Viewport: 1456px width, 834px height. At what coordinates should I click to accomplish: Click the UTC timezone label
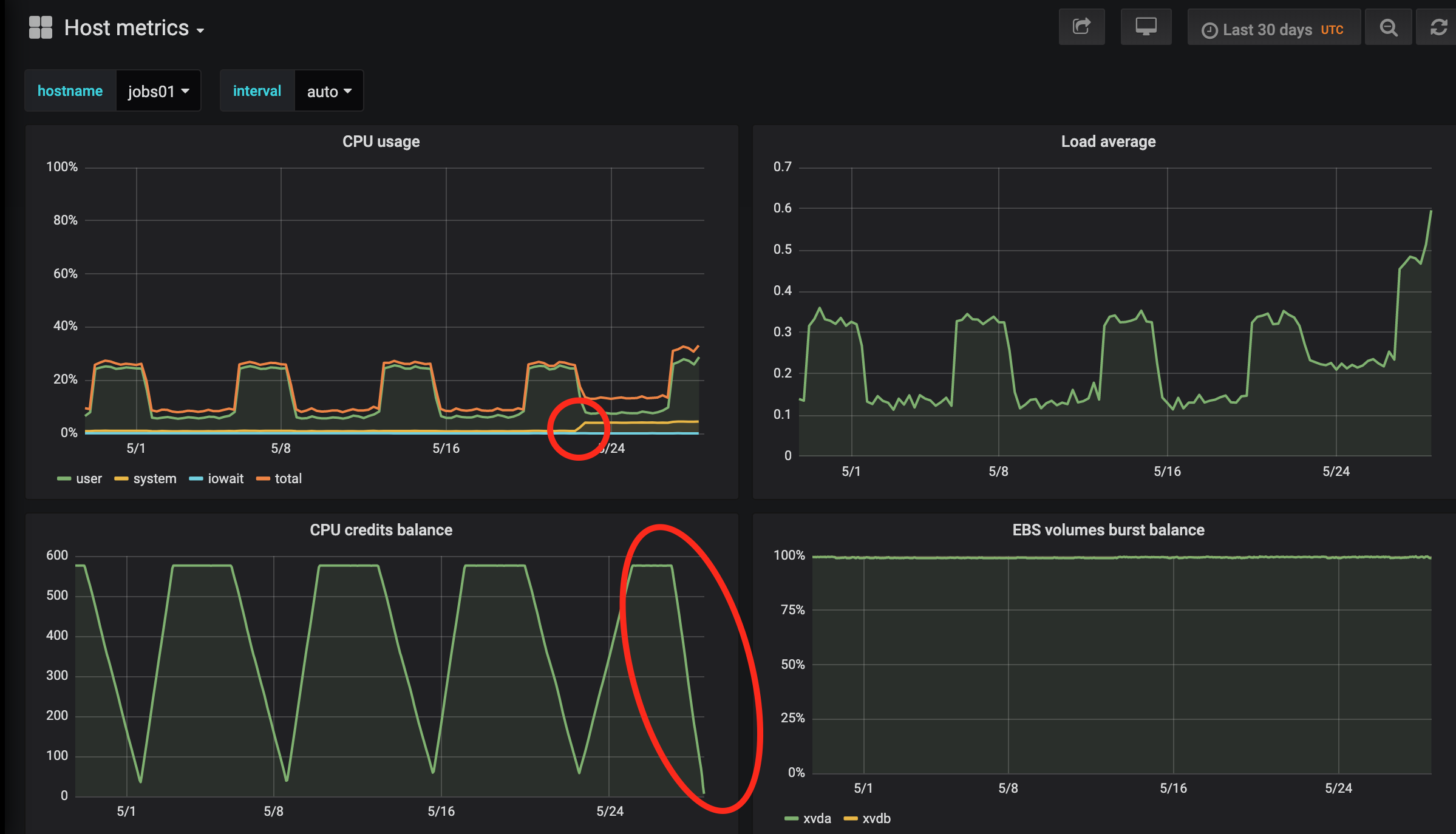pos(1332,30)
